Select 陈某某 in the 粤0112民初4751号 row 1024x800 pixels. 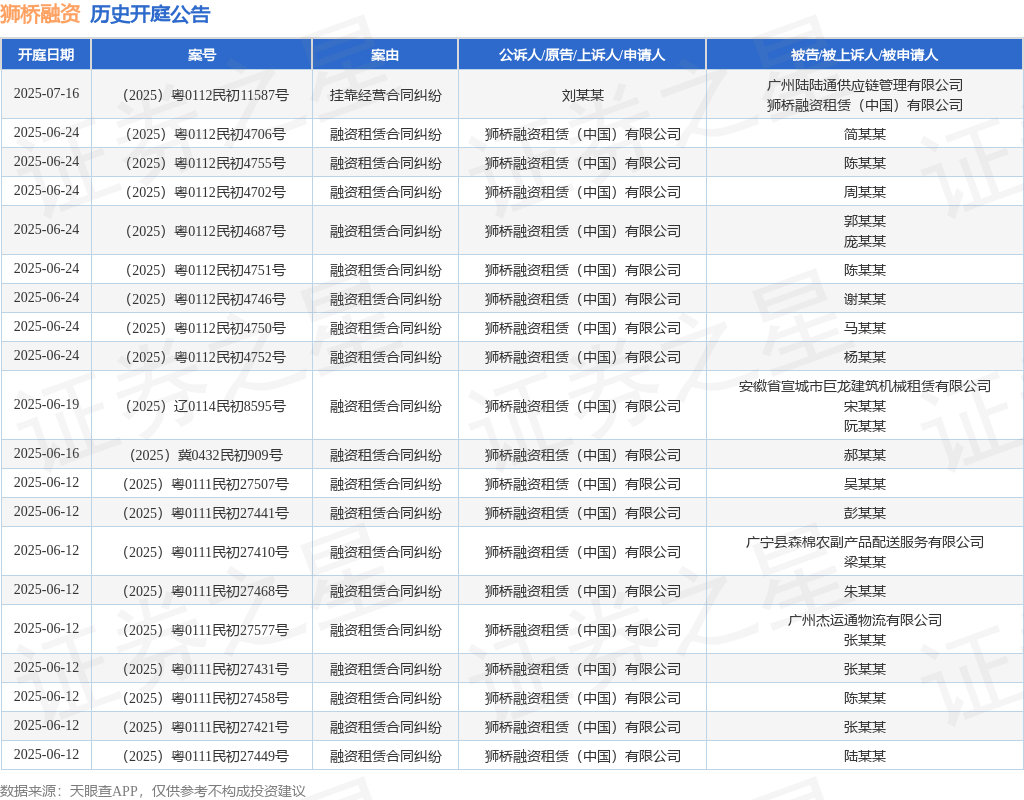tap(865, 270)
